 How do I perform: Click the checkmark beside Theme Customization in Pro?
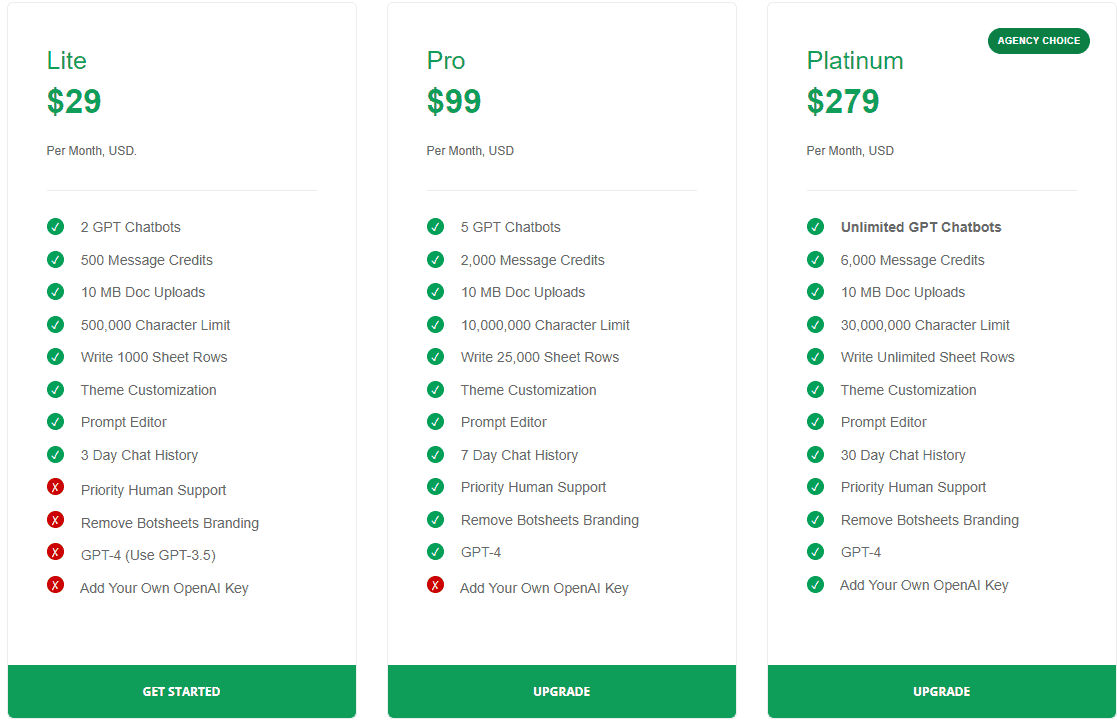point(436,390)
